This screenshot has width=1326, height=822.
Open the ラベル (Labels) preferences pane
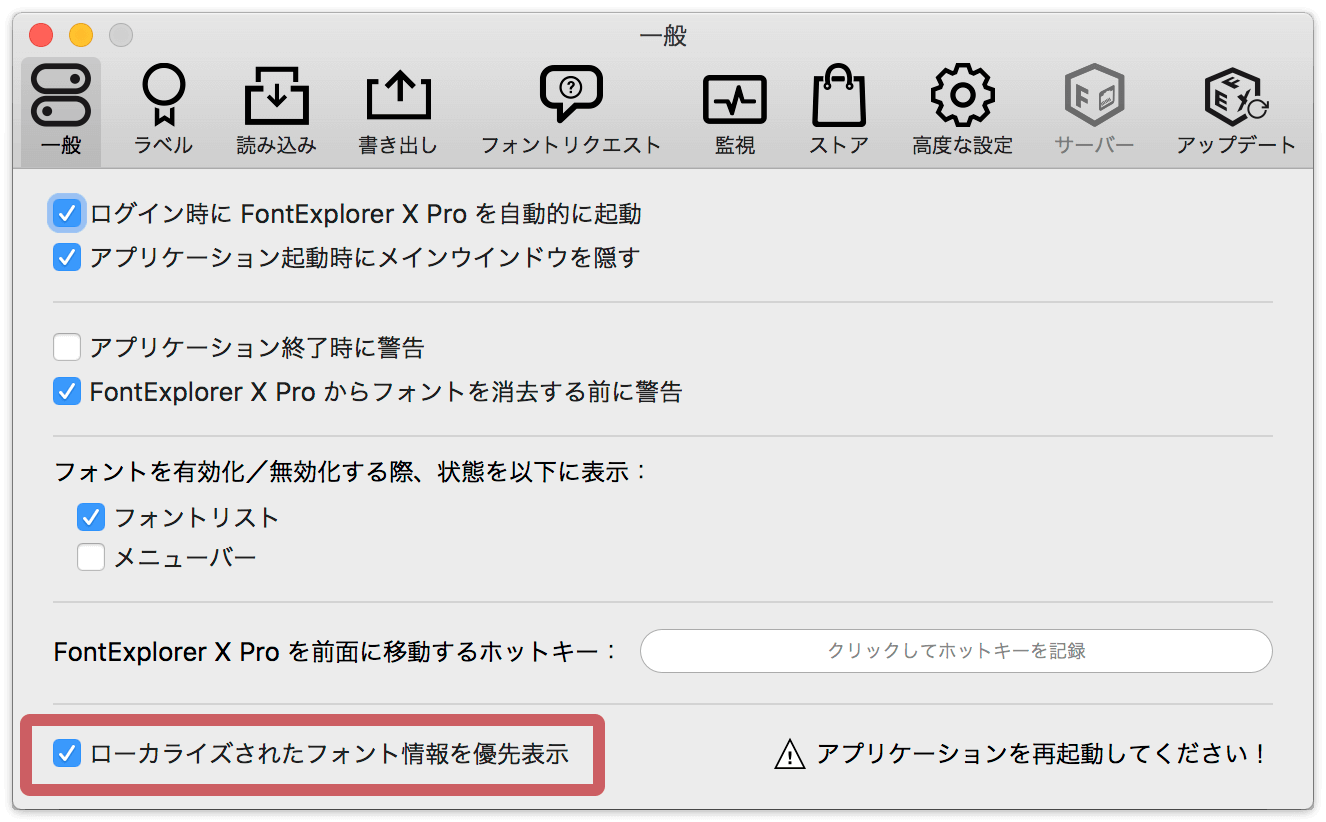coord(163,111)
